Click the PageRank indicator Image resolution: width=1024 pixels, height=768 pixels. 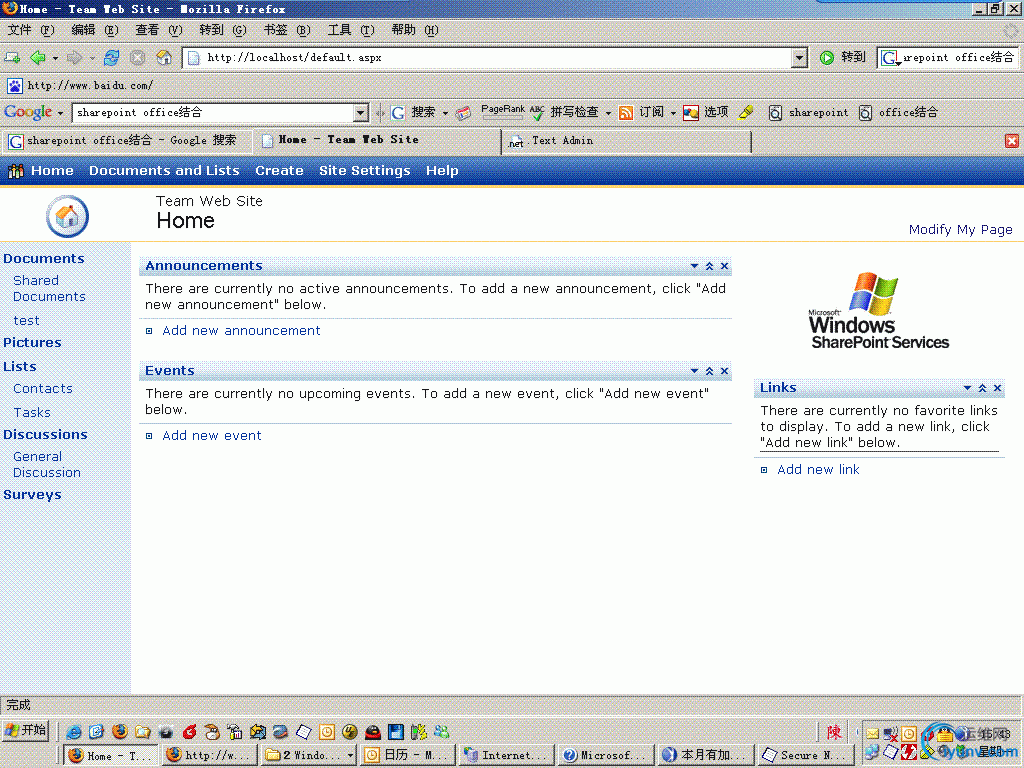(502, 112)
